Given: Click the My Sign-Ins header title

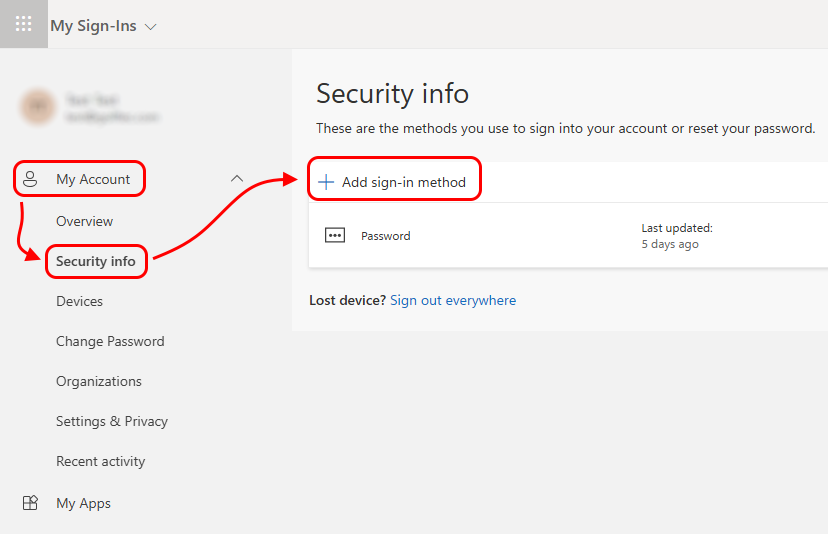Looking at the screenshot, I should (95, 26).
